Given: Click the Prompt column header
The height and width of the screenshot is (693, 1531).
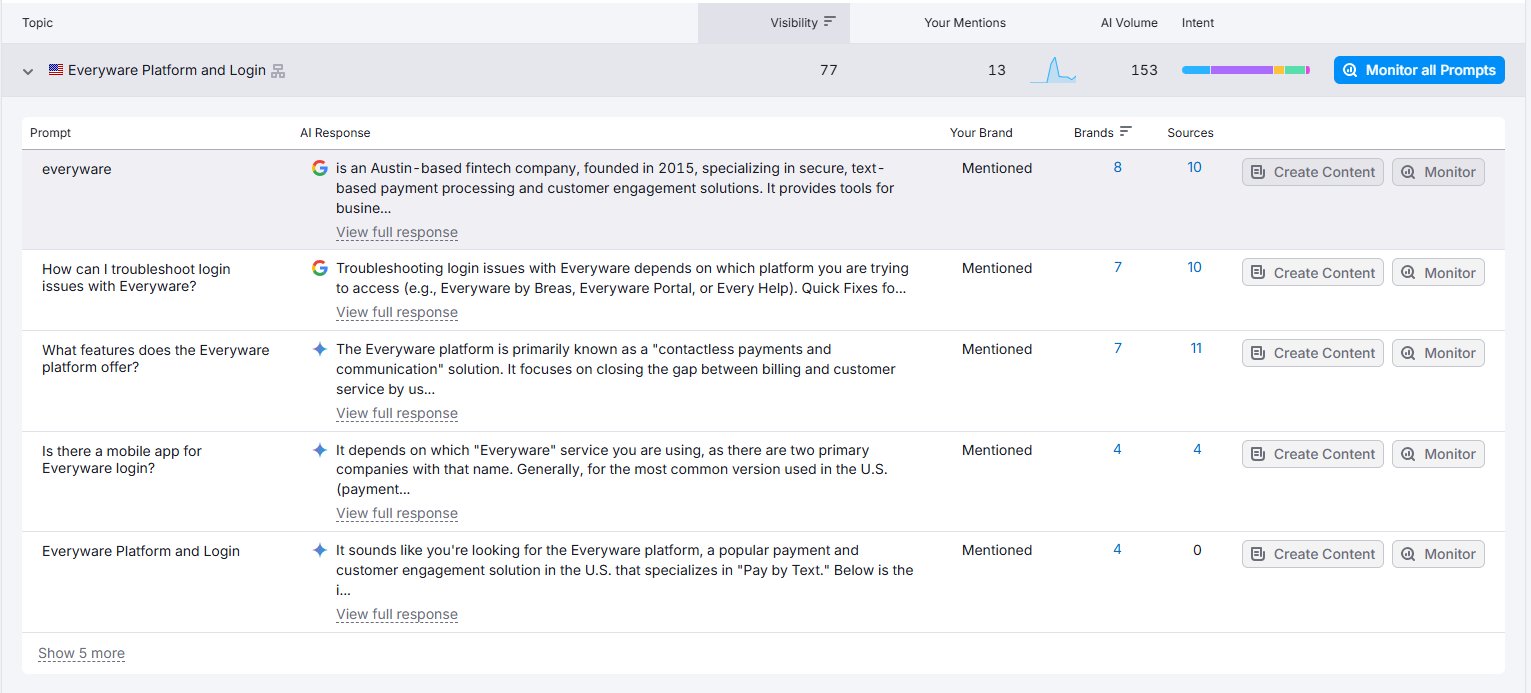Looking at the screenshot, I should point(50,132).
